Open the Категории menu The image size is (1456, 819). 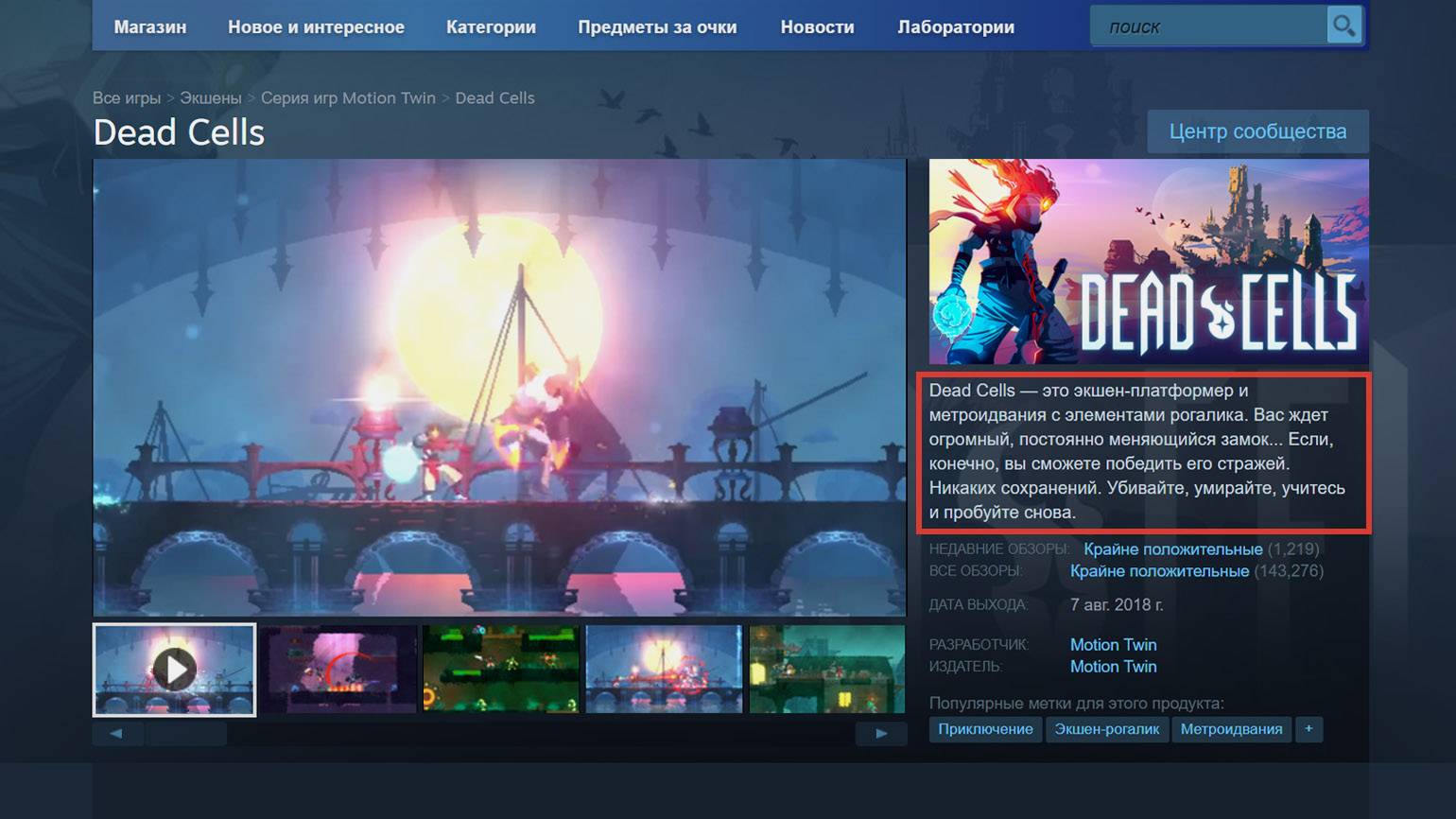[491, 27]
